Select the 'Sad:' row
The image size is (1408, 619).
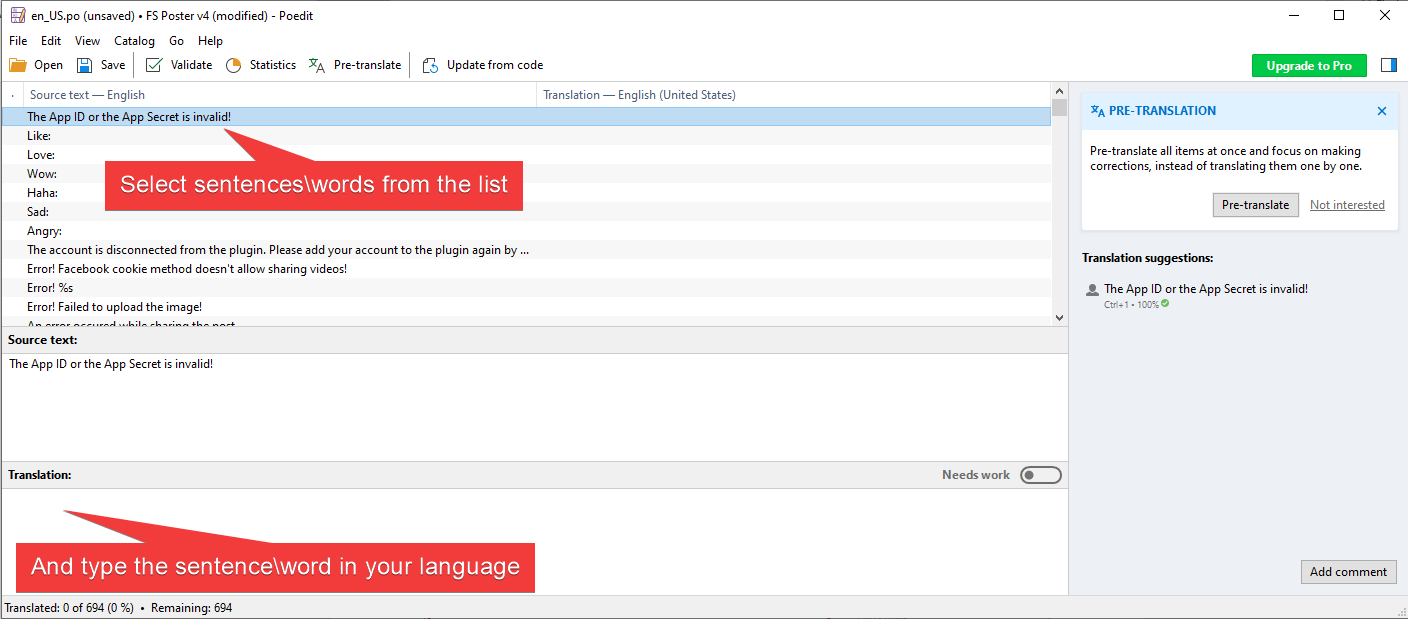click(526, 212)
